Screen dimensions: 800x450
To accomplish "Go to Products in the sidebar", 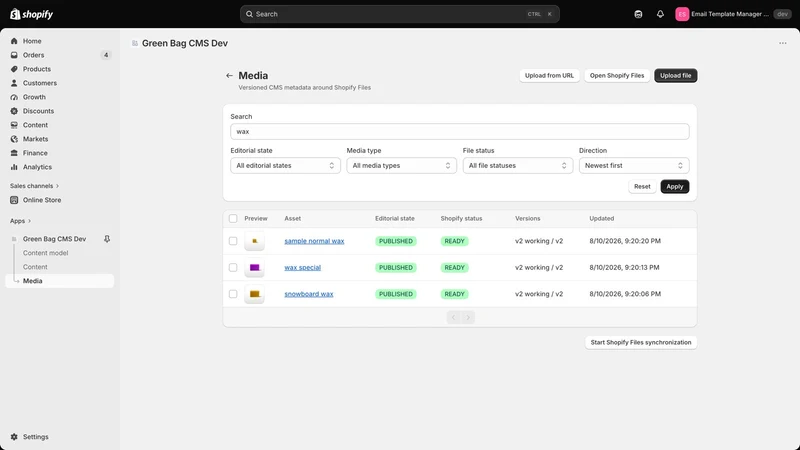I will (37, 69).
